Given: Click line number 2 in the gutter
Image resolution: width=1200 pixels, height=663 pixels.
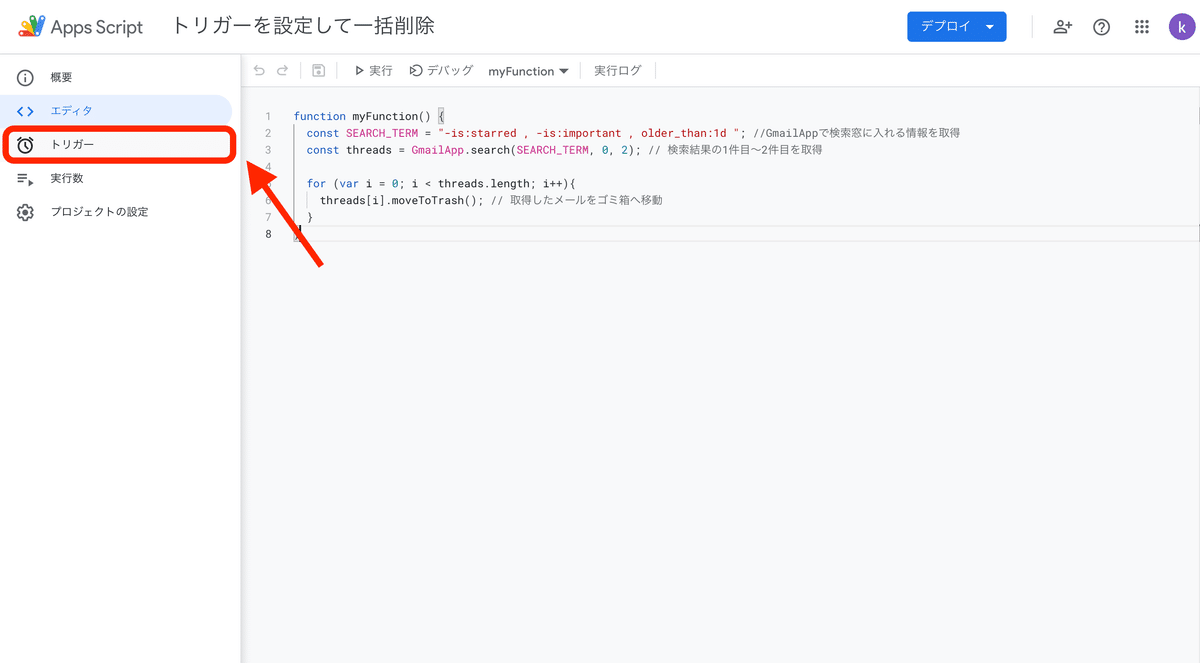Looking at the screenshot, I should tap(268, 133).
